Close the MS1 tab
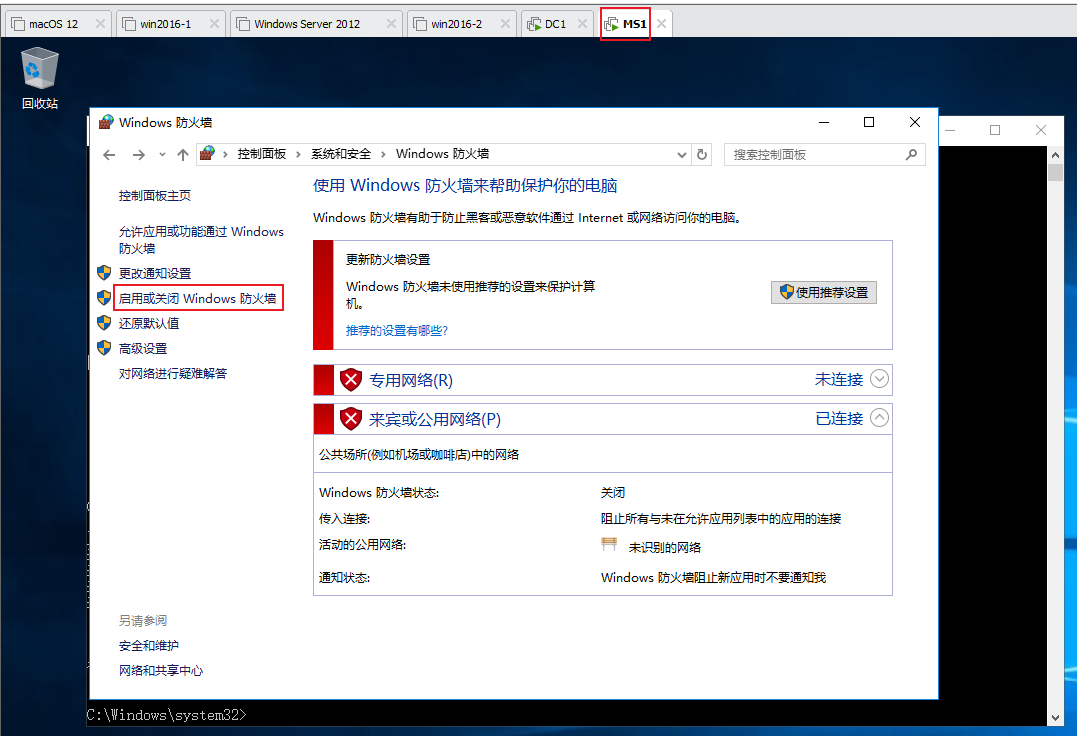The image size is (1077, 736). click(661, 23)
